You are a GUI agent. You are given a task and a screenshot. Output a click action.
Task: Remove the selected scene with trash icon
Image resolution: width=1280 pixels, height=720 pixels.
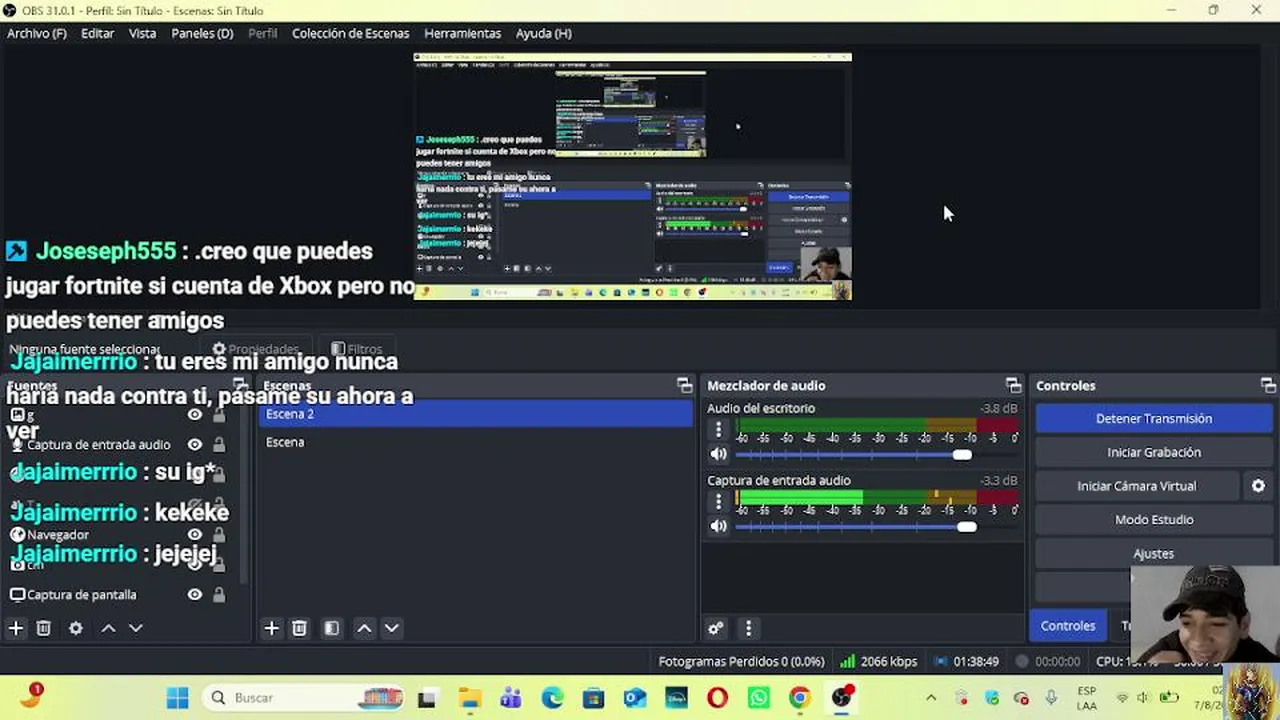pos(299,628)
